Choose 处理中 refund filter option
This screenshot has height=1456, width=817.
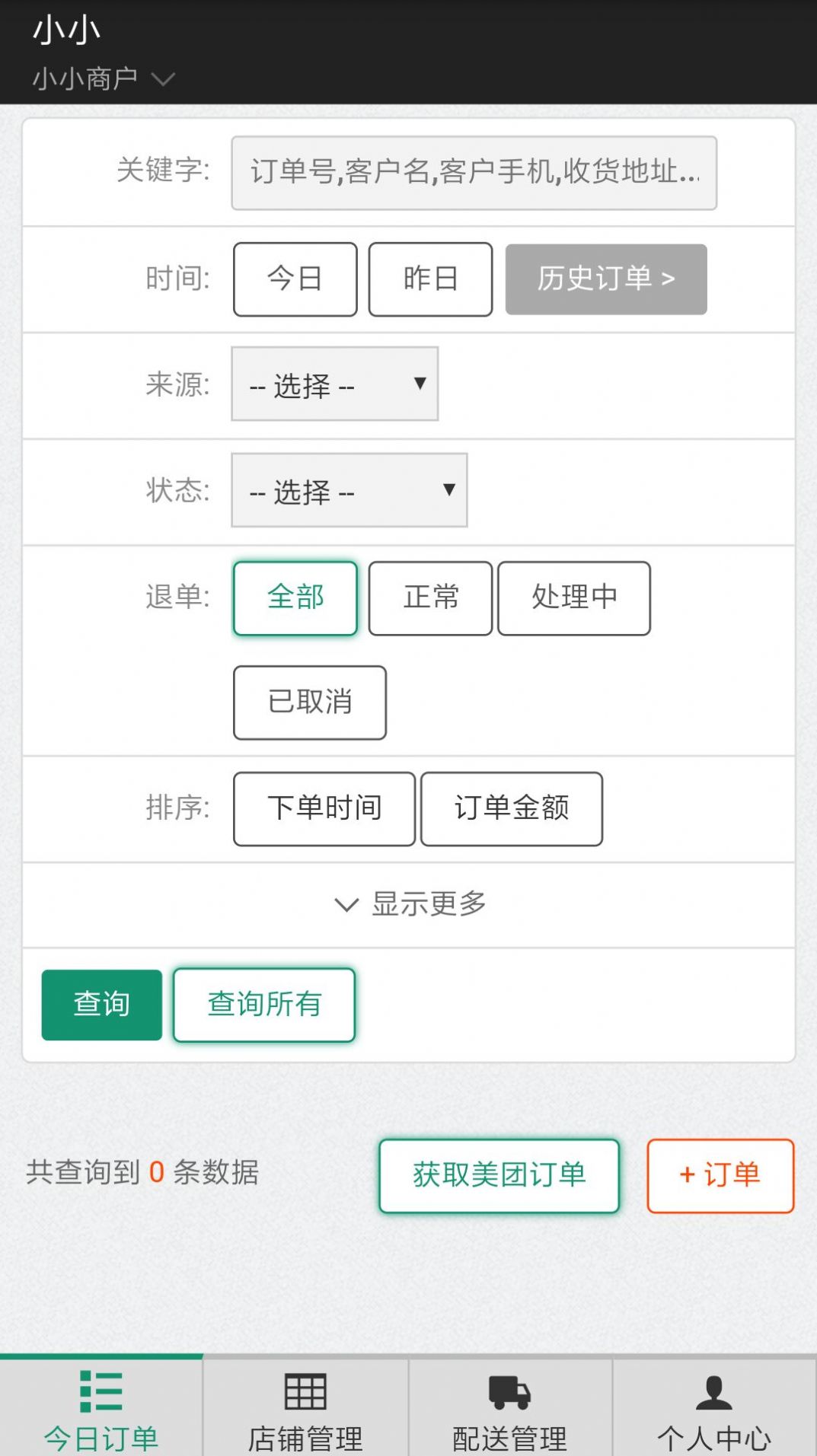(573, 598)
